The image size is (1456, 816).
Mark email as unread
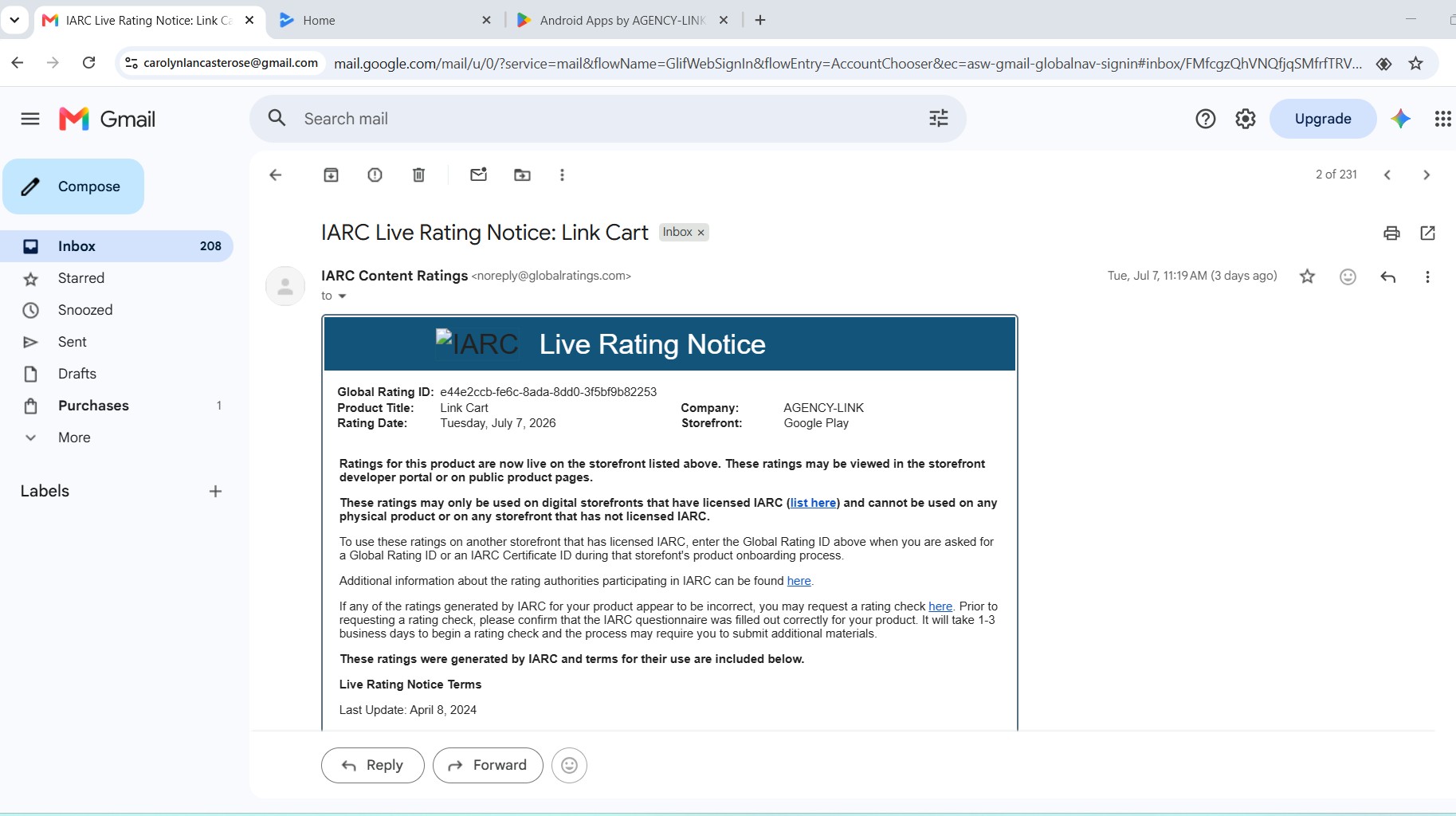tap(478, 175)
